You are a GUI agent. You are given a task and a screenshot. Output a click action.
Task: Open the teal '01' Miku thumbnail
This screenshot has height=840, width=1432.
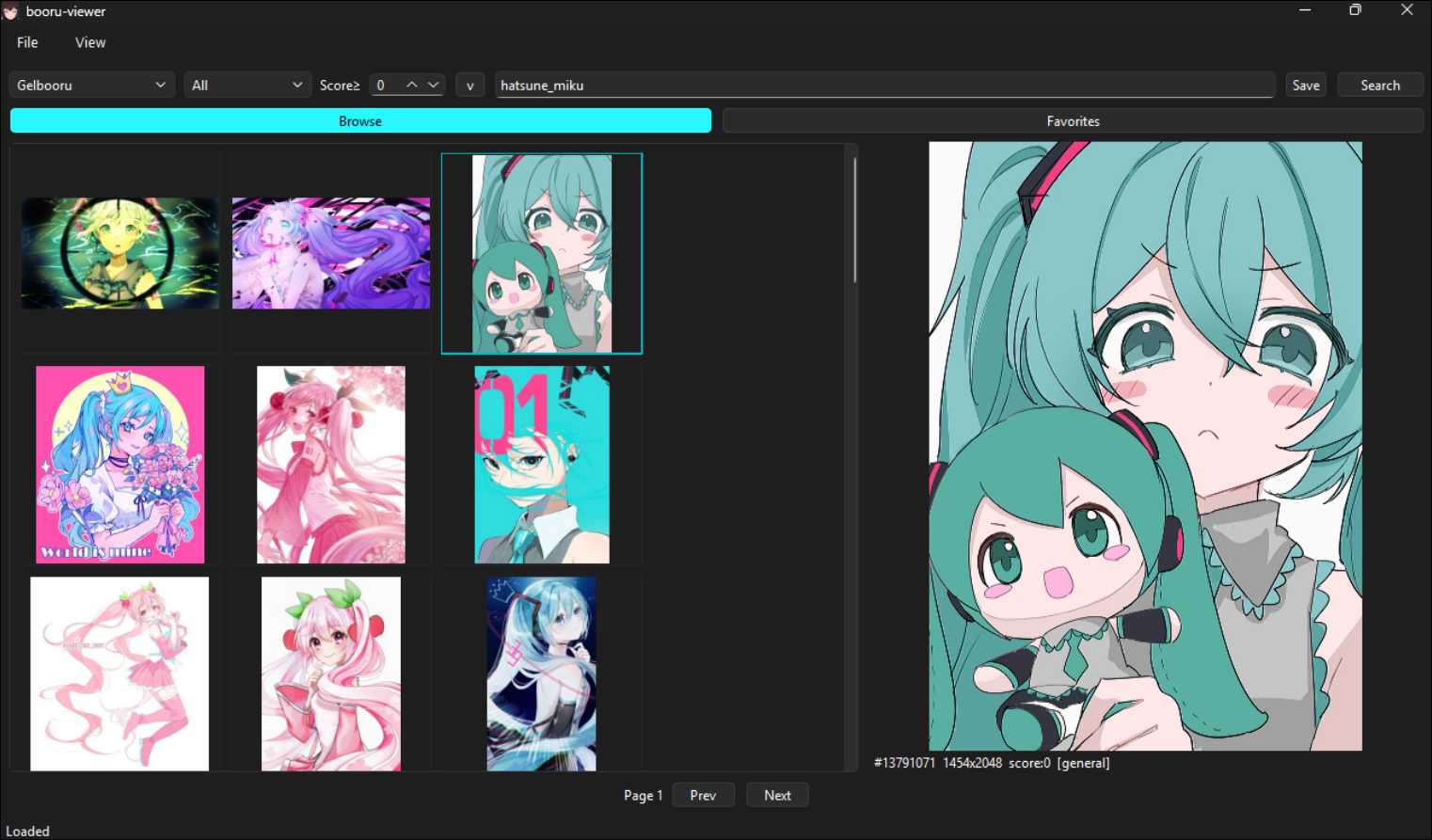pyautogui.click(x=541, y=464)
